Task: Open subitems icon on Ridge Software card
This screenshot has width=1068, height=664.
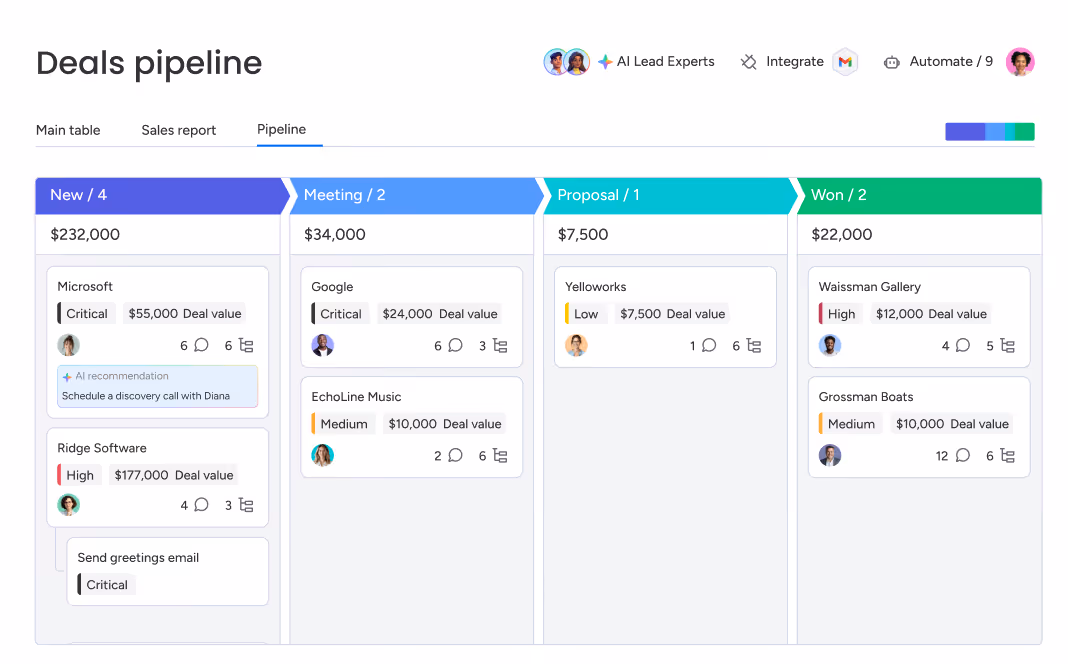Action: click(x=247, y=505)
